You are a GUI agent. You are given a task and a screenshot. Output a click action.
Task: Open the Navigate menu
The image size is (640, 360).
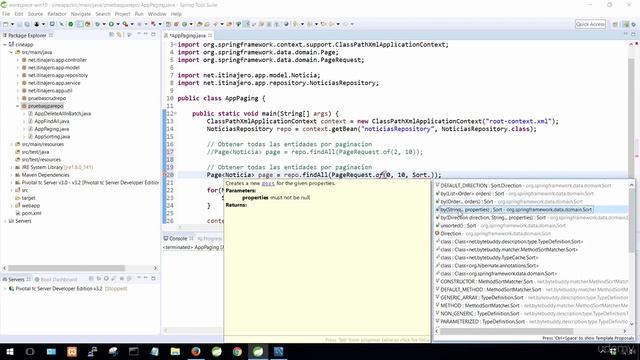click(x=81, y=14)
